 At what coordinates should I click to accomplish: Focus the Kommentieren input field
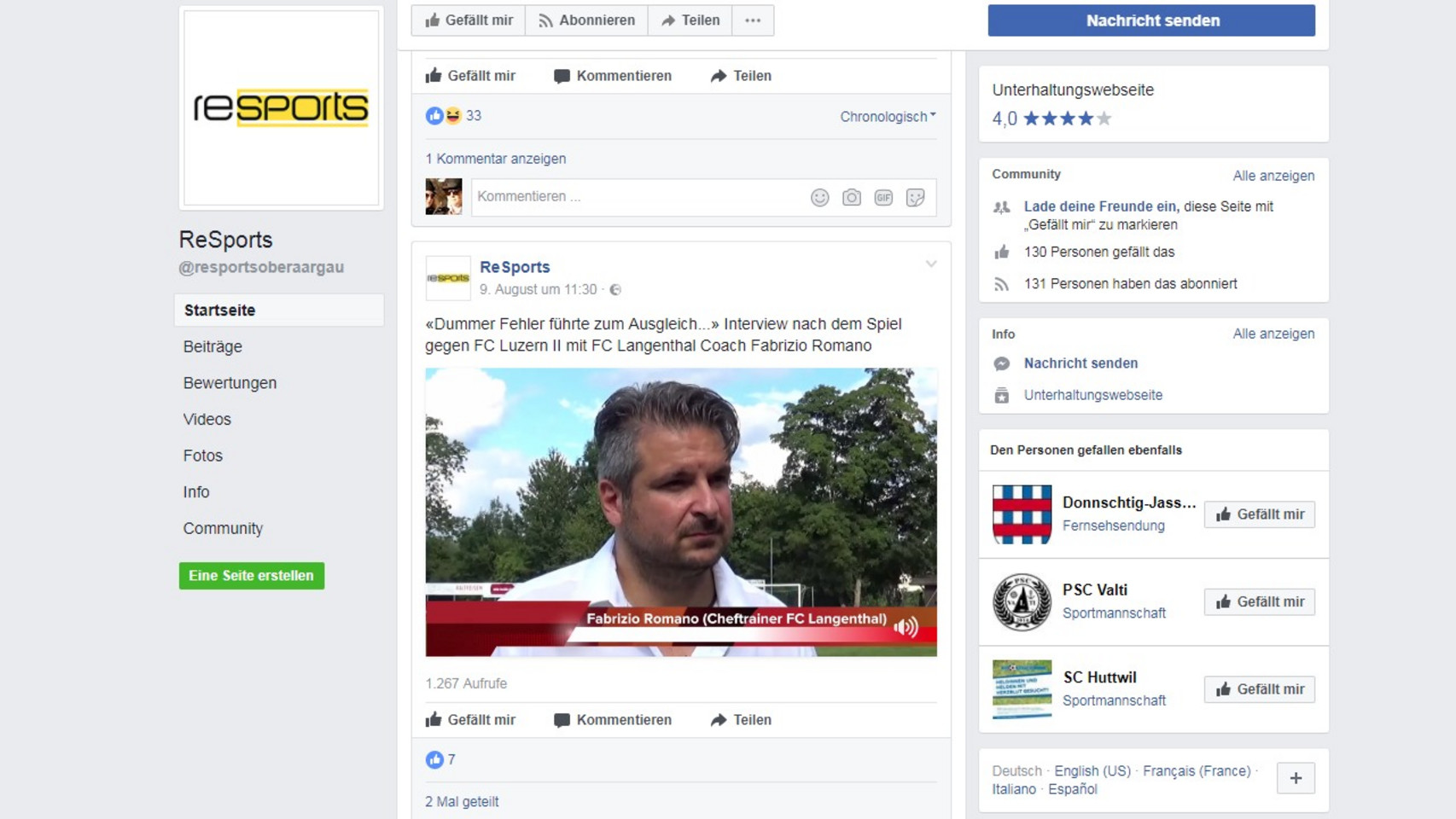tap(704, 197)
